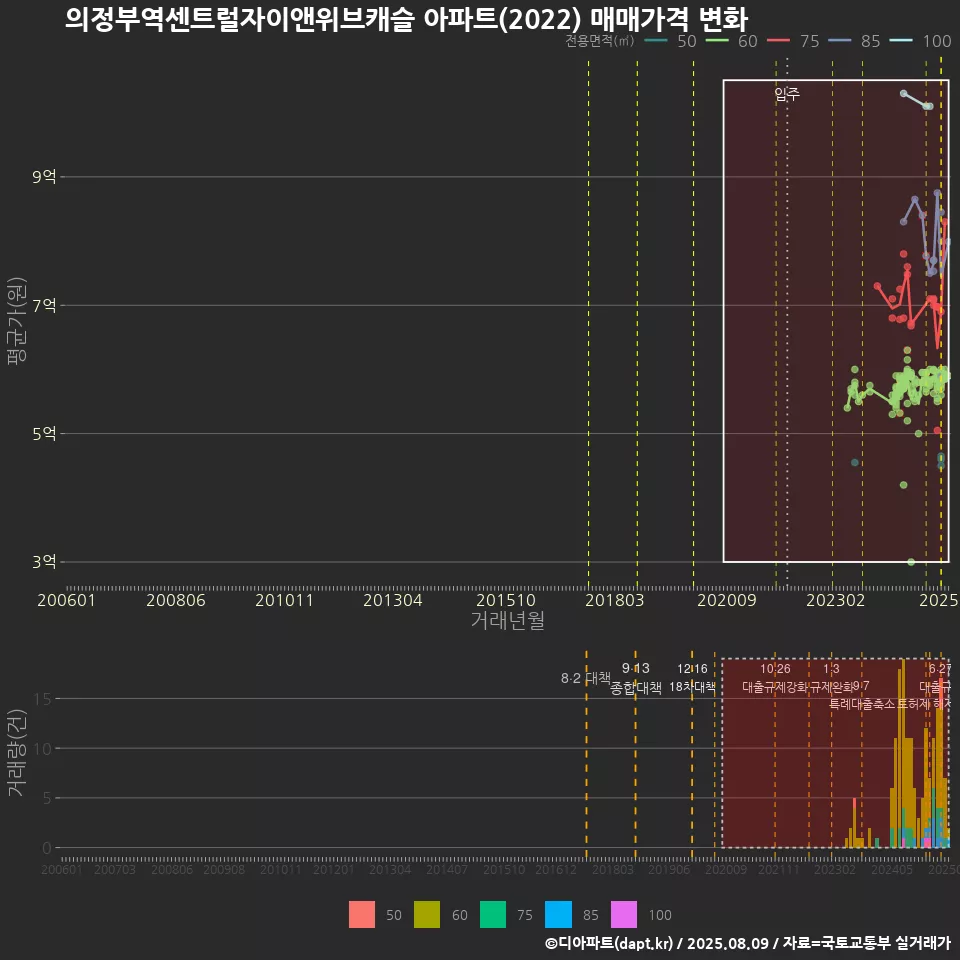
Task: Click '202405' on the volume chart x-axis
Action: pos(892,869)
